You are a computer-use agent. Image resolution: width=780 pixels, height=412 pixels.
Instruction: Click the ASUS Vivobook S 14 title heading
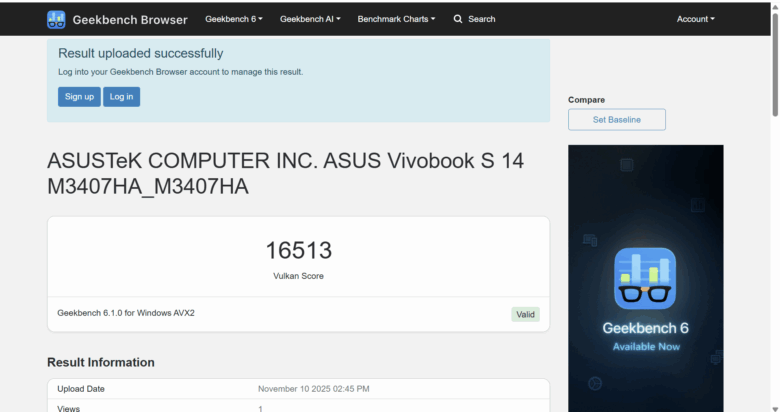coord(286,174)
